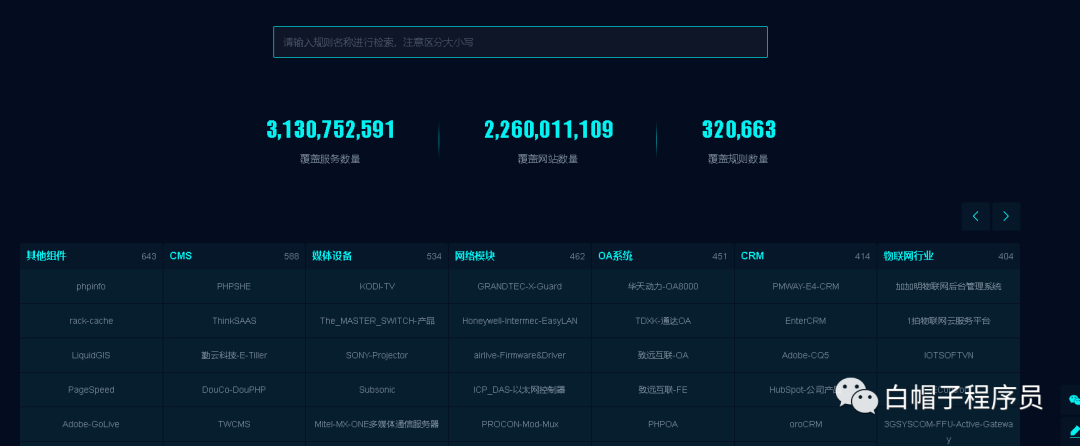Open the feedback pencil side icon
1080x446 pixels.
1072,431
